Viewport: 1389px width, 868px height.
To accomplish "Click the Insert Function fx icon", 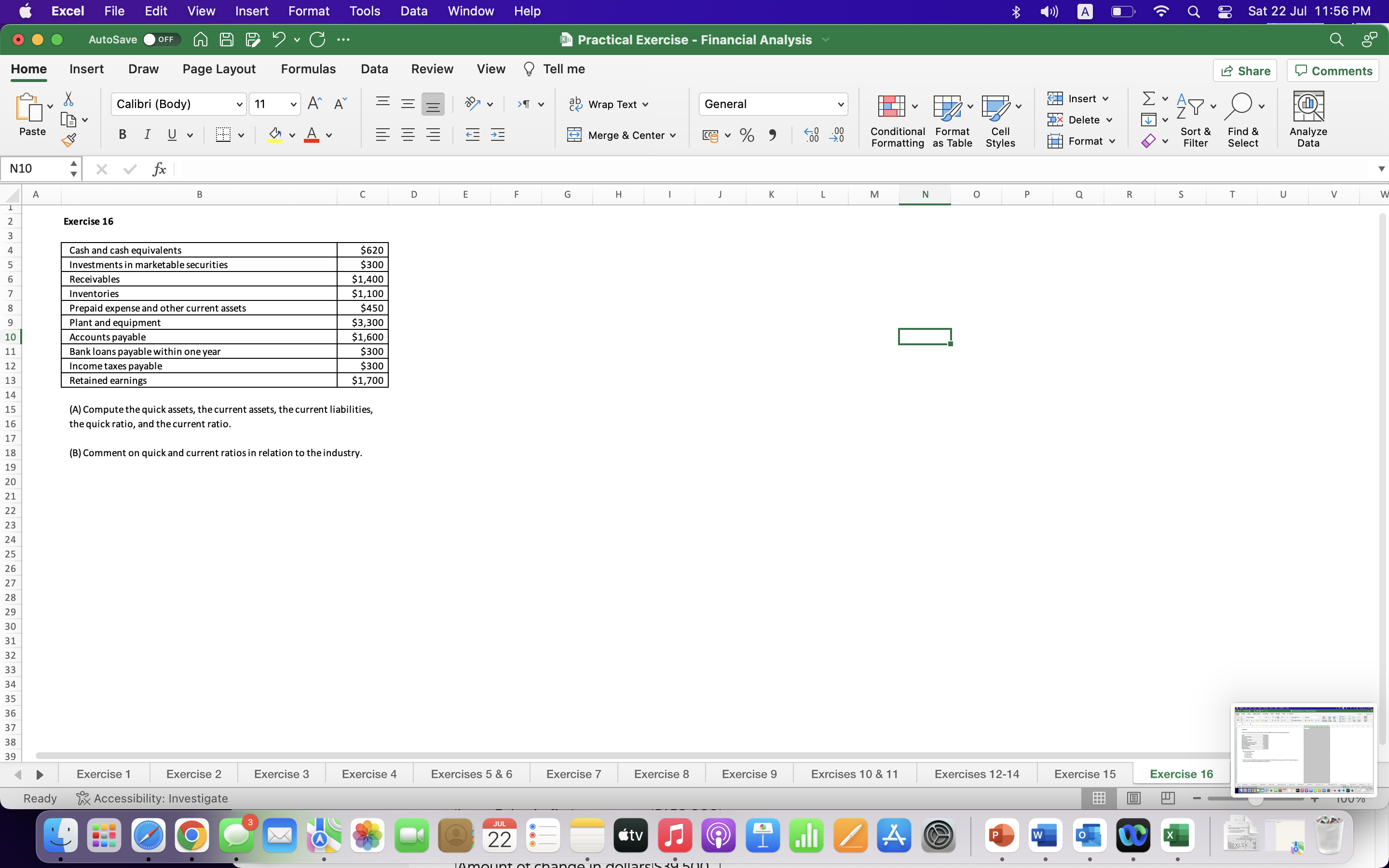I will tap(159, 169).
